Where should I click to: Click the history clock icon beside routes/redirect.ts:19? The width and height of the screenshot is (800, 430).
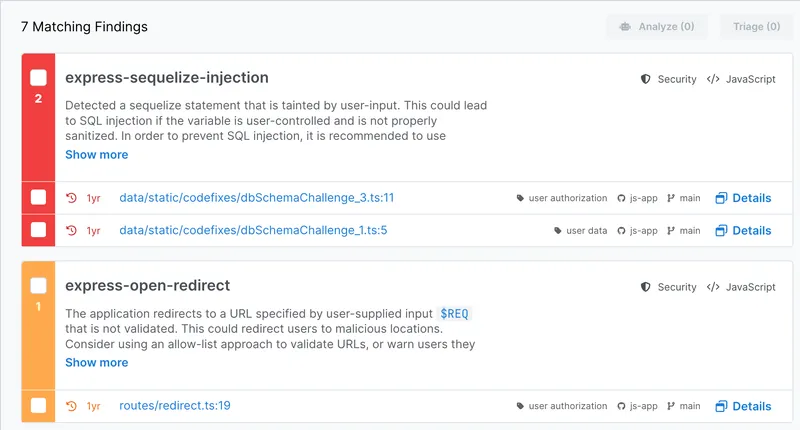coord(71,406)
